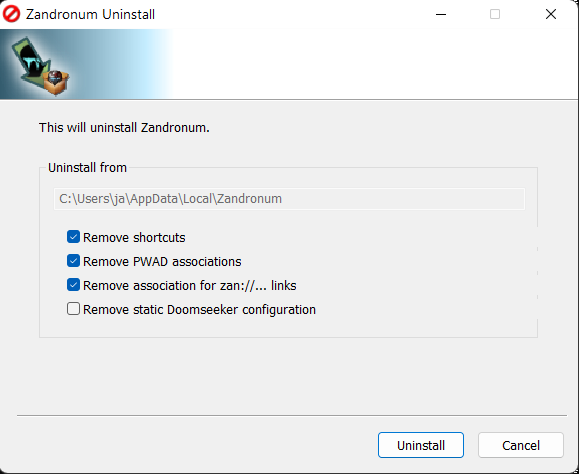The height and width of the screenshot is (474, 579).
Task: Enable Remove static Doomseeker configuration checkbox
Action: pos(73,309)
